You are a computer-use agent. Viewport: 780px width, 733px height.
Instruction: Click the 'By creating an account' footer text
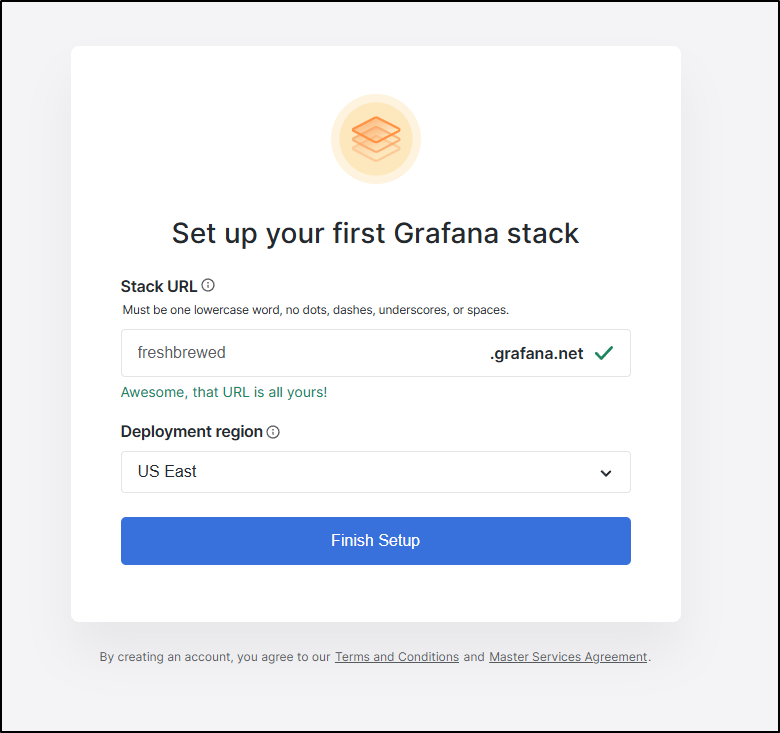[x=215, y=657]
